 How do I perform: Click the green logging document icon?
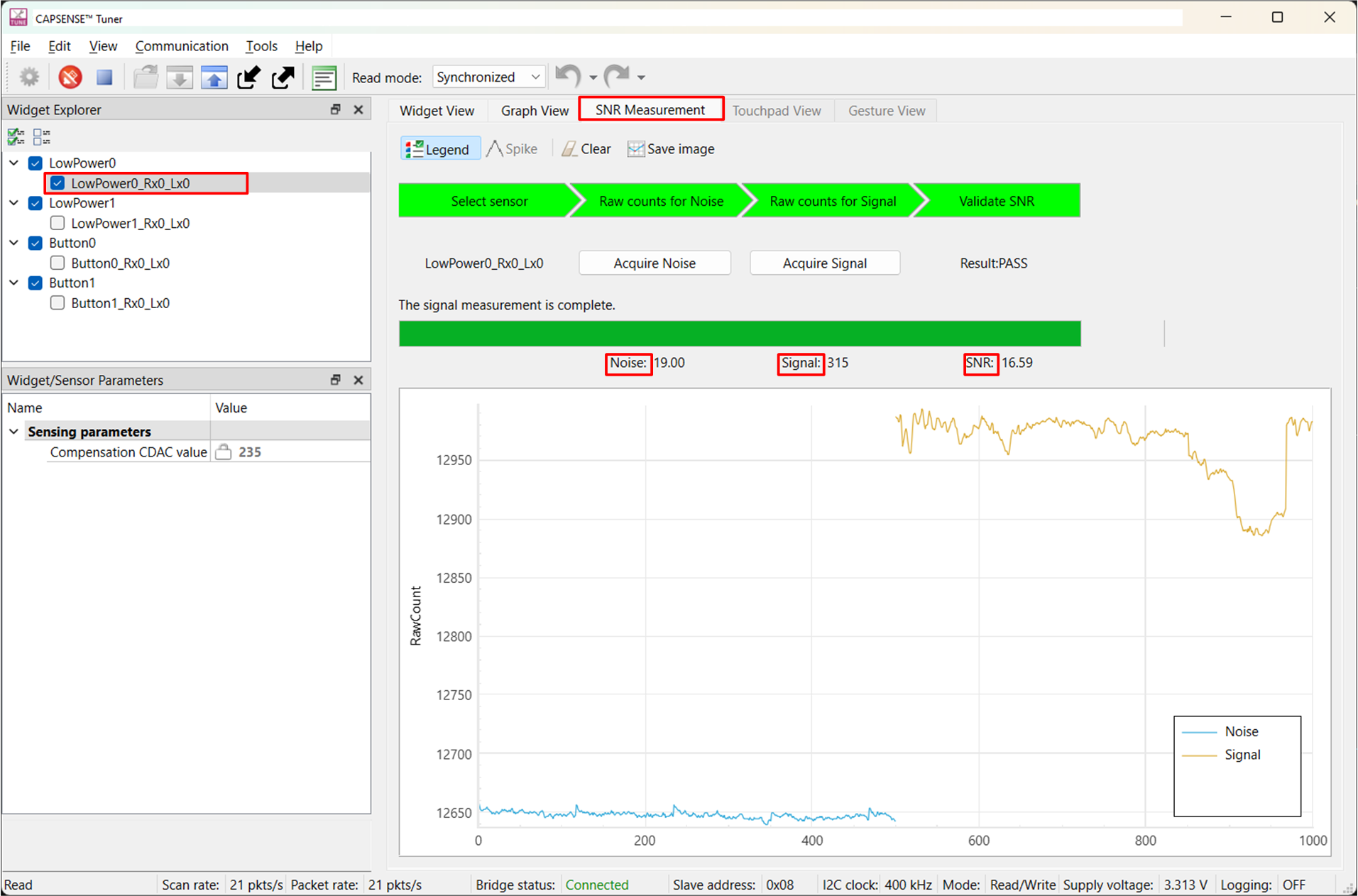324,77
